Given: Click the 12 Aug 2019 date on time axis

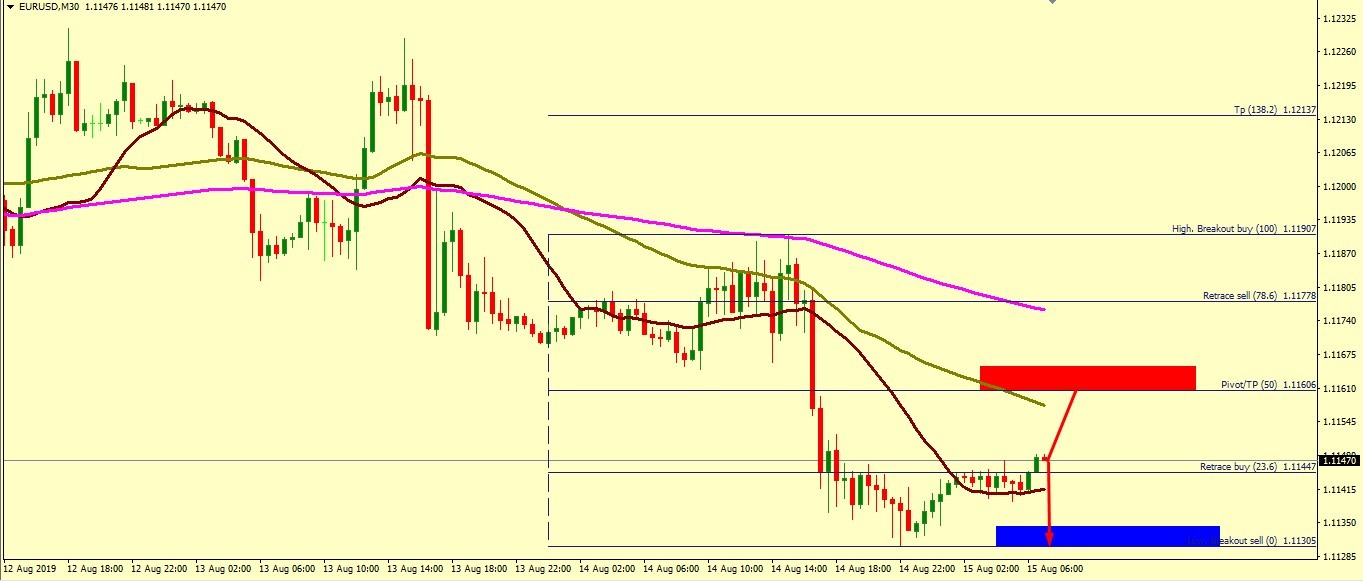Looking at the screenshot, I should [30, 568].
